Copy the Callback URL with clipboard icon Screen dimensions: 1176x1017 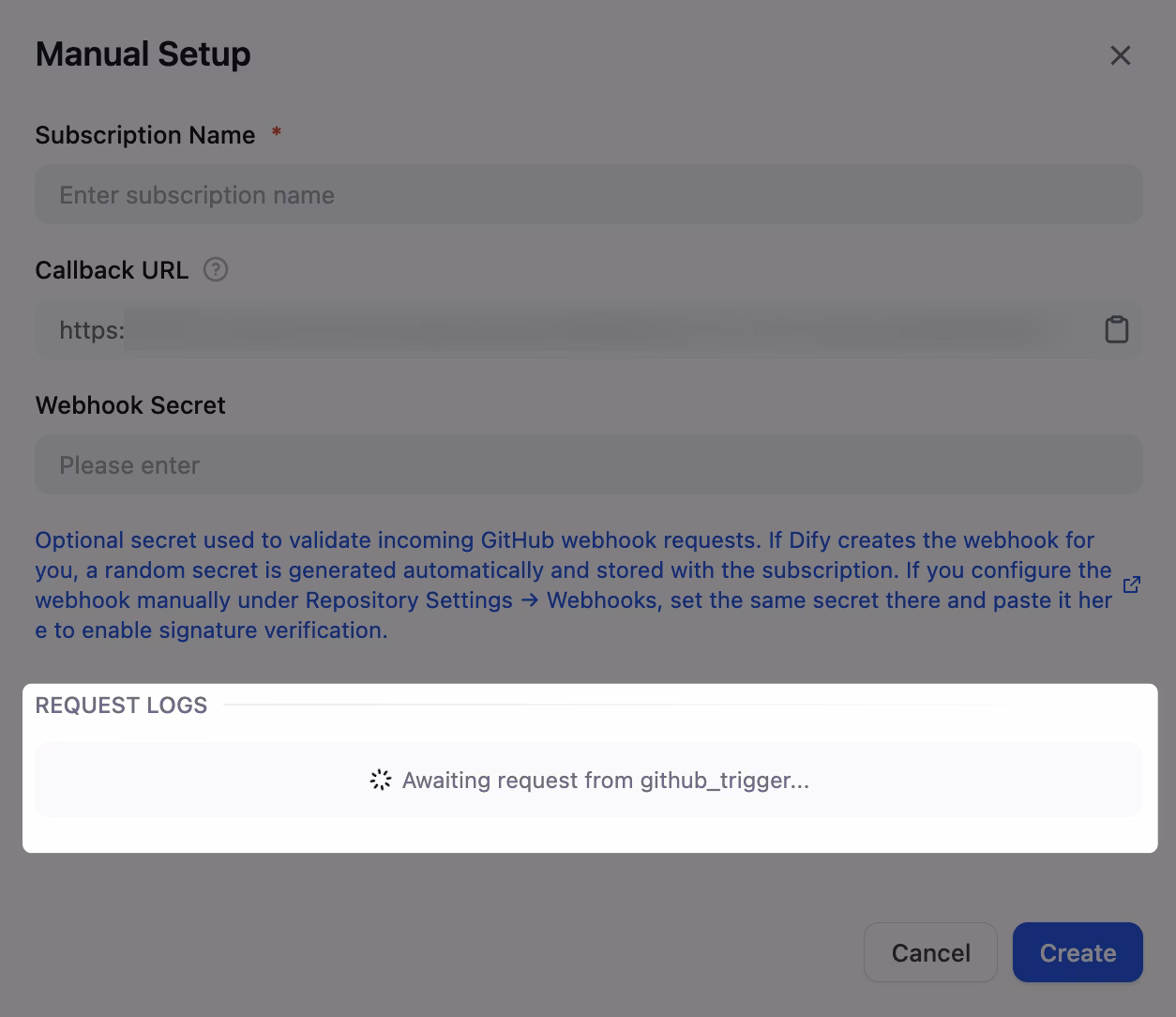[1116, 330]
